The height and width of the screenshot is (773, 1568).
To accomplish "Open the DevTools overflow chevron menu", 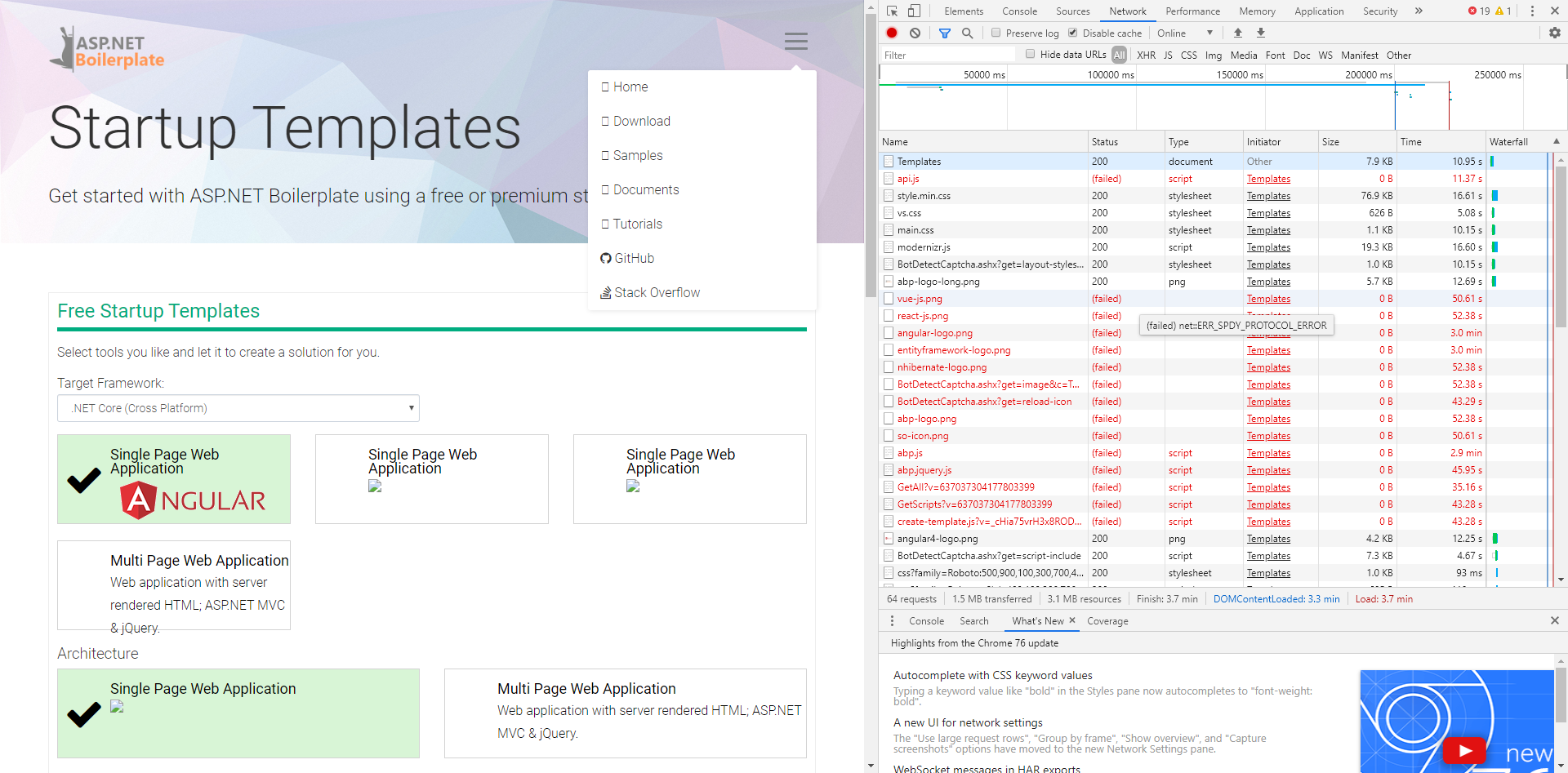I will pos(1419,11).
